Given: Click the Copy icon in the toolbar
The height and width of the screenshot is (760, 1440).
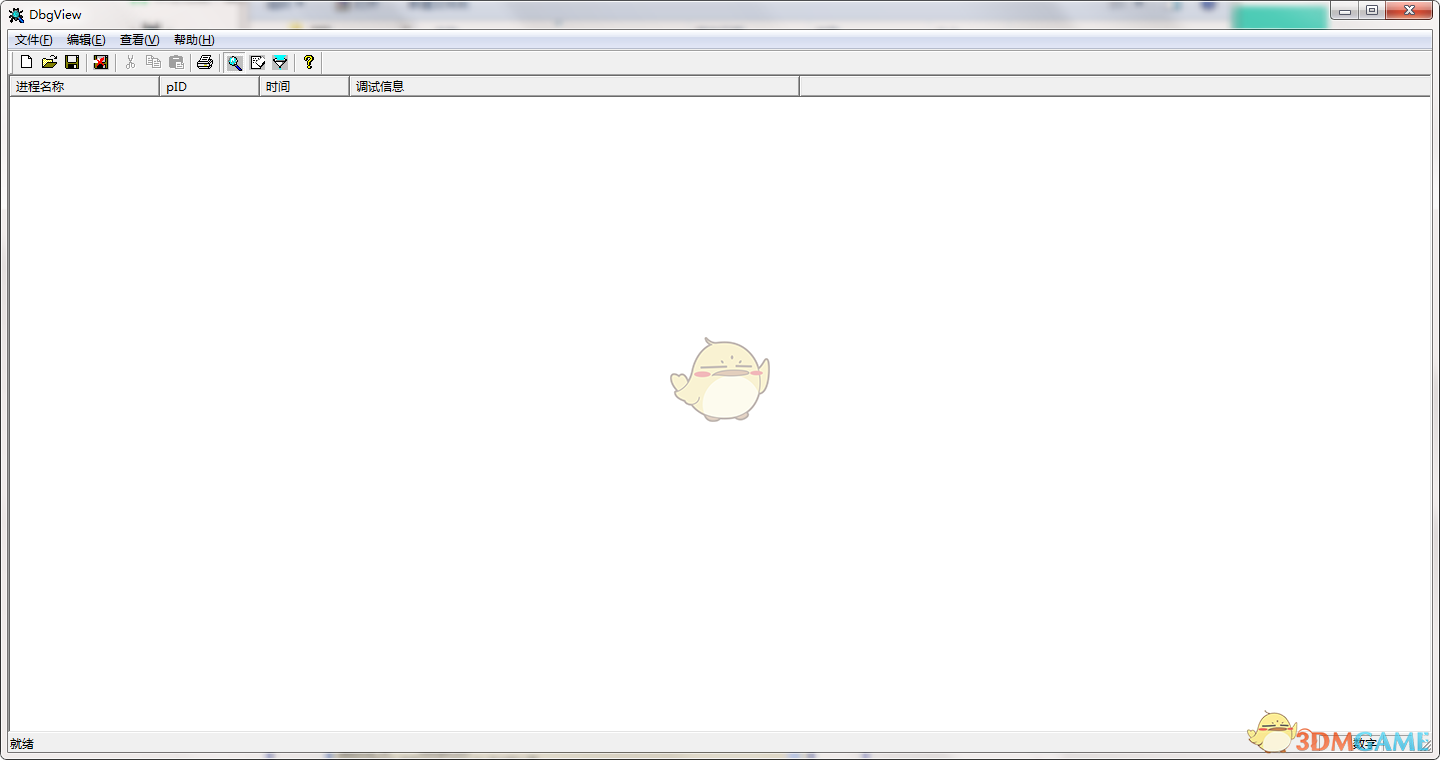Looking at the screenshot, I should 153,62.
